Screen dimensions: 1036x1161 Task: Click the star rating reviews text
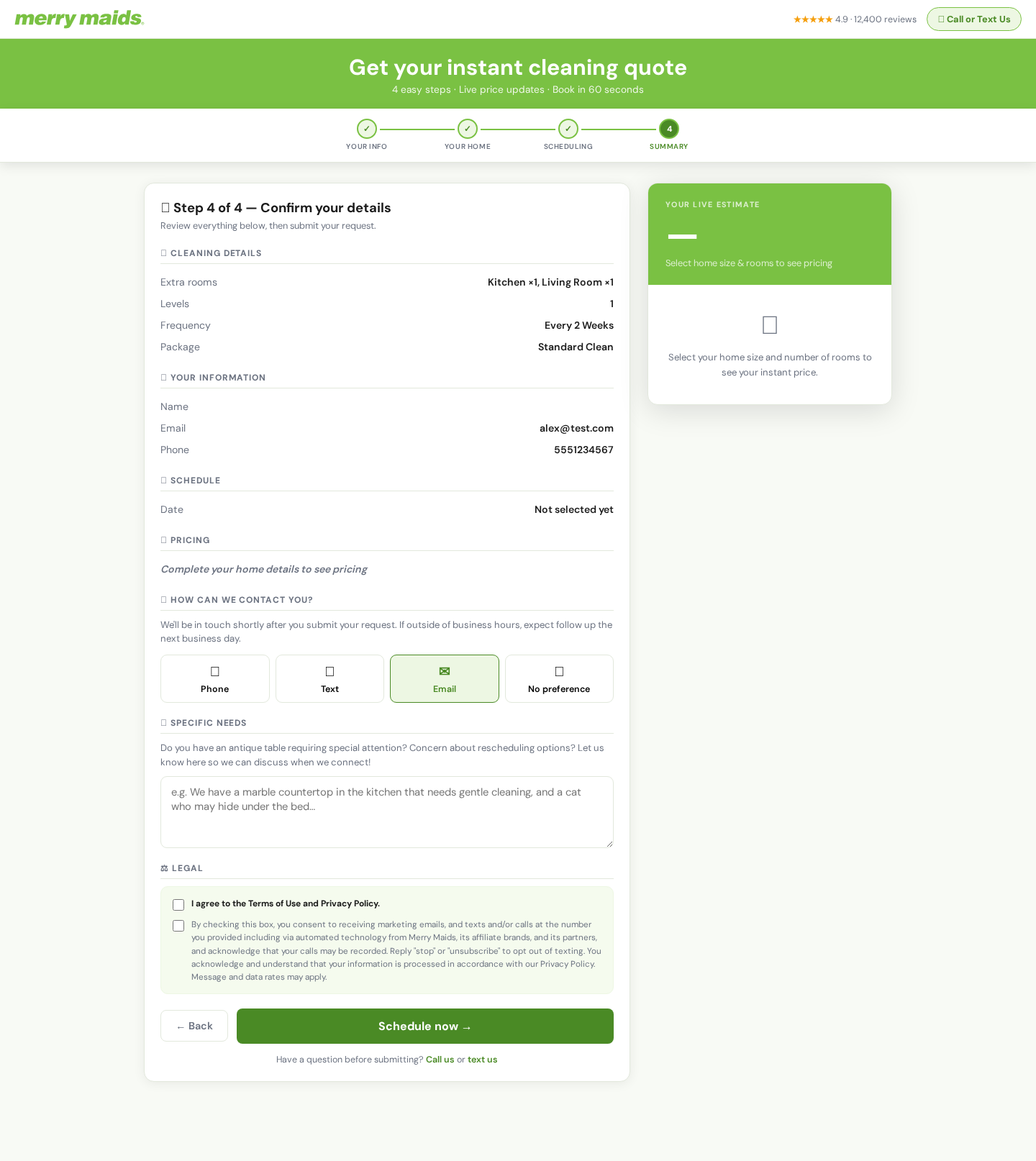(855, 19)
